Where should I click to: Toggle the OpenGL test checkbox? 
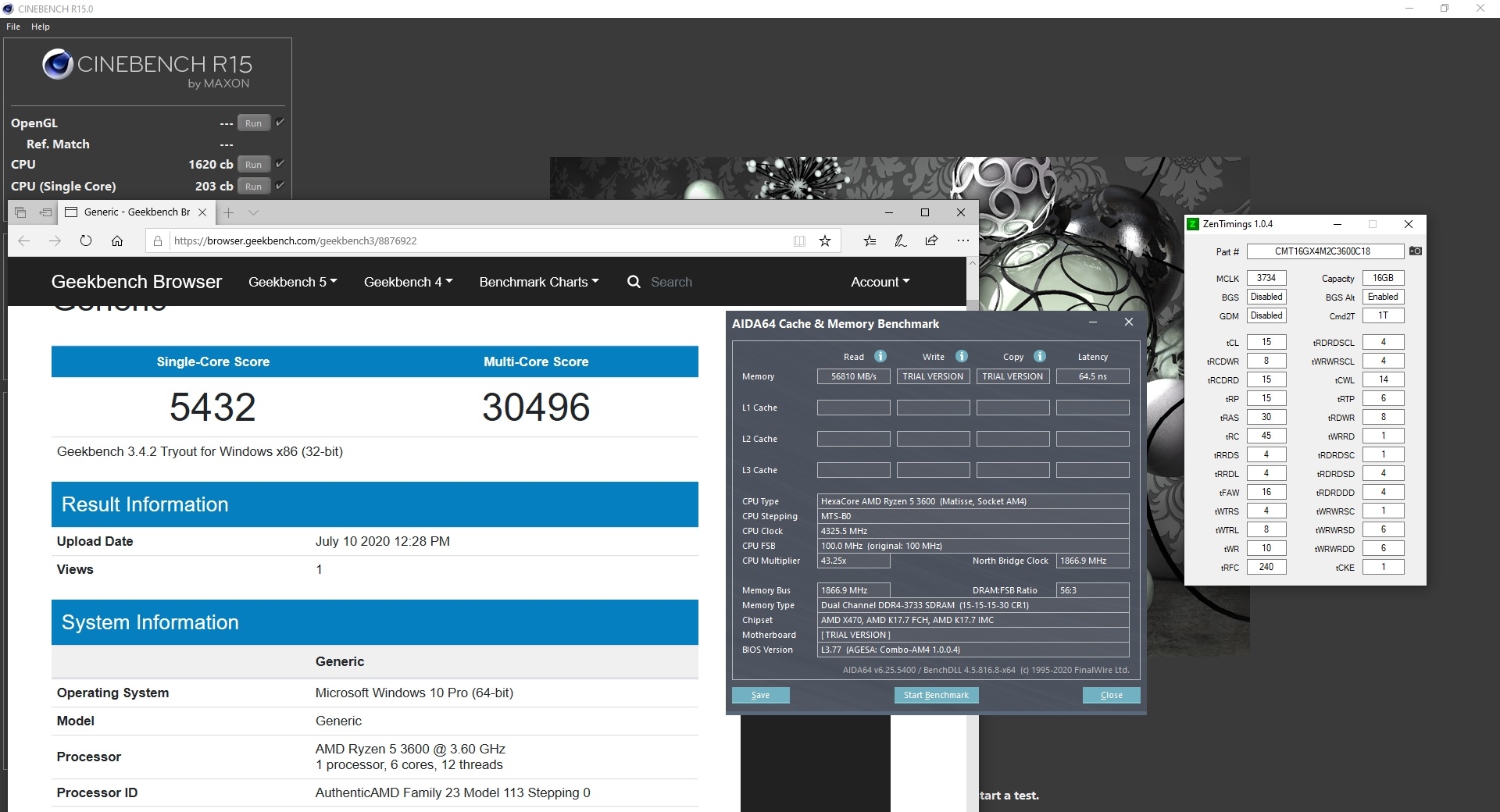(x=280, y=123)
